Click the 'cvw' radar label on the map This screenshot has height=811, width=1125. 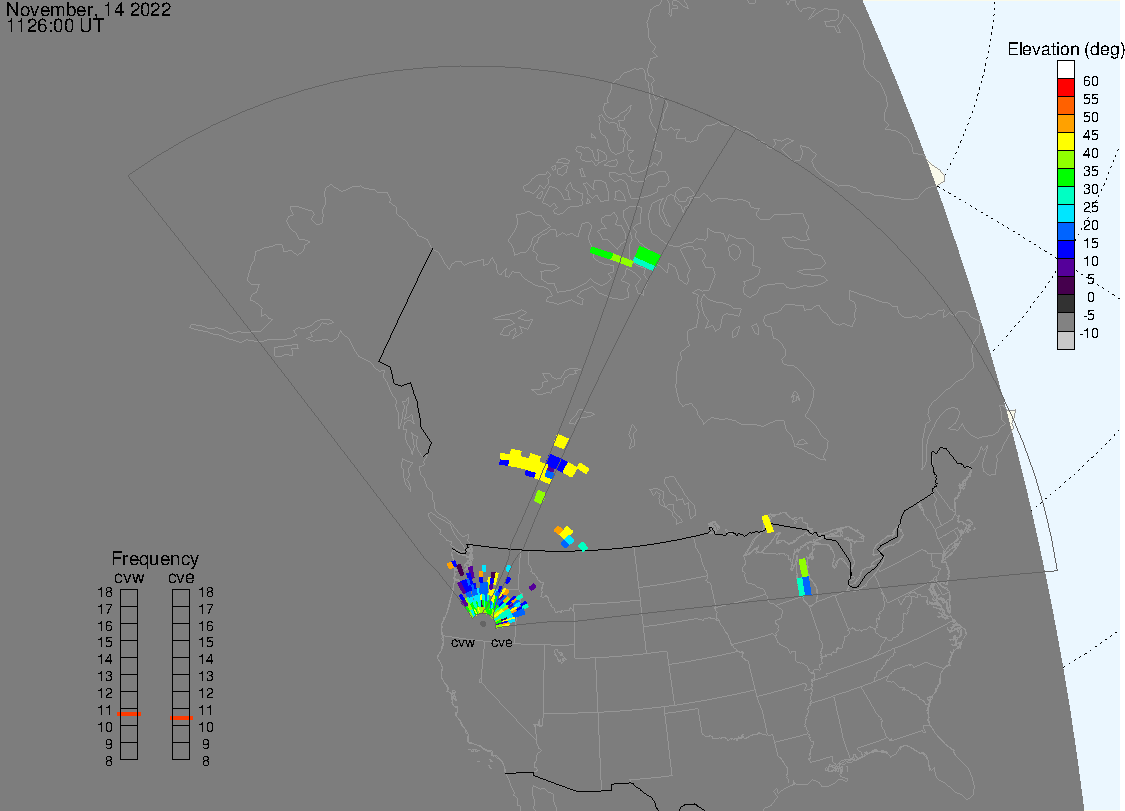(463, 642)
